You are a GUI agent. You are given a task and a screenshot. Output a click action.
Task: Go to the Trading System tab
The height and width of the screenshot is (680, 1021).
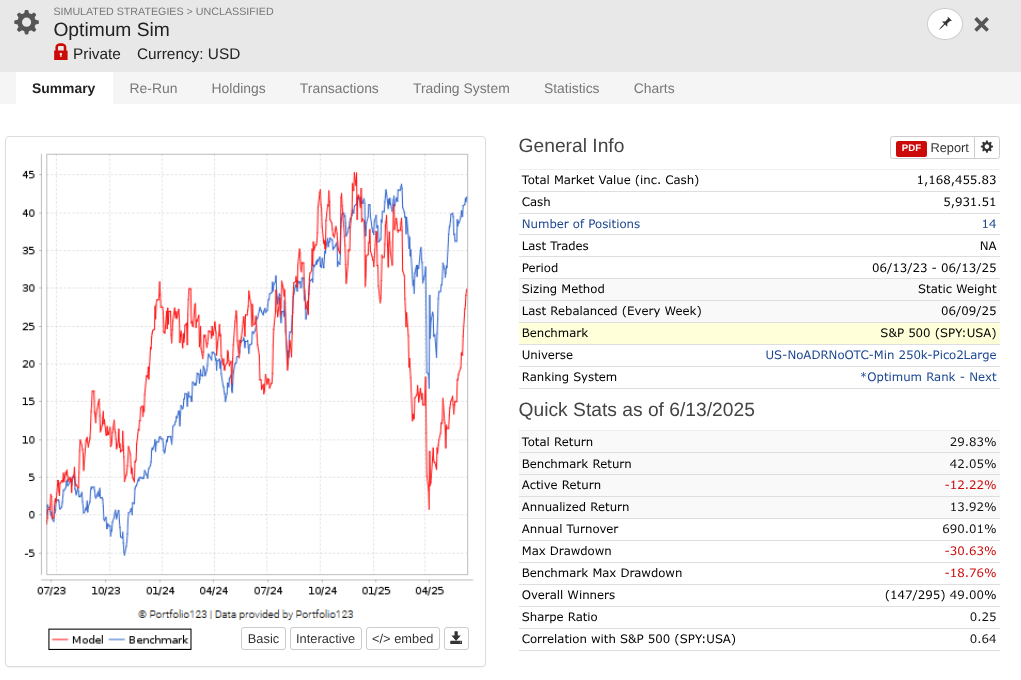pyautogui.click(x=461, y=89)
